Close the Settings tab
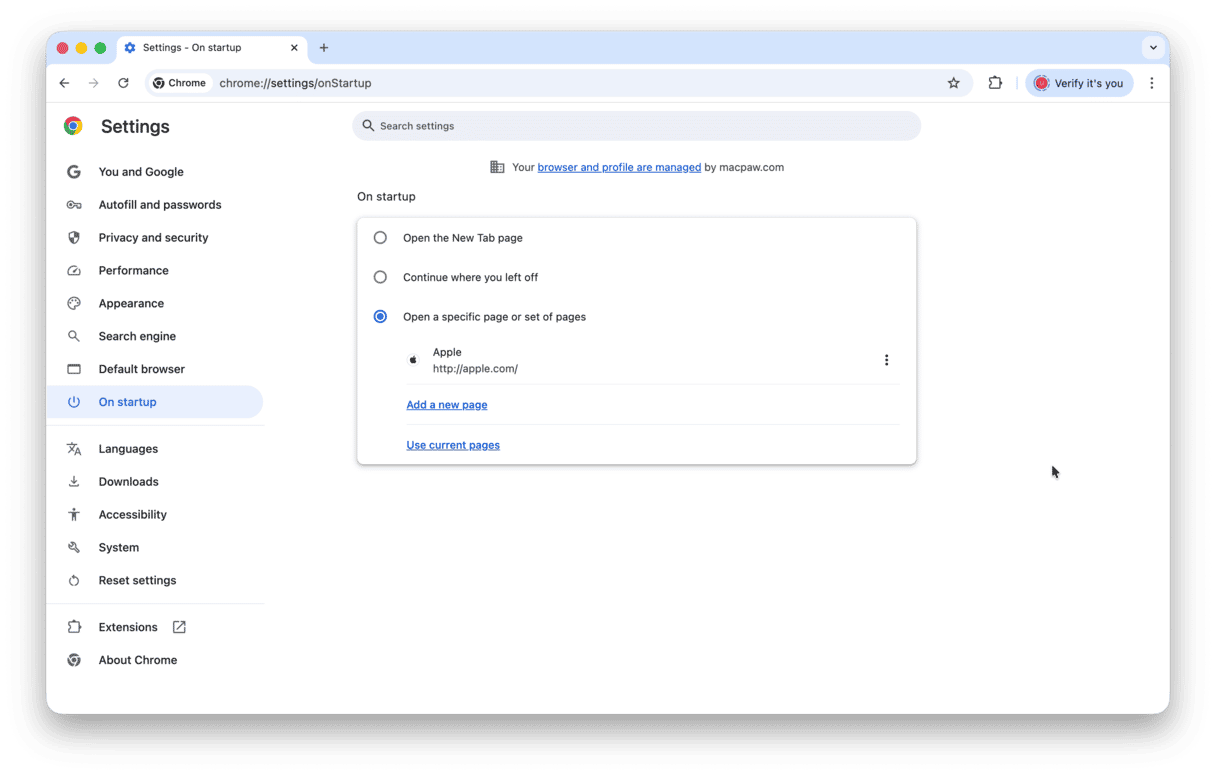This screenshot has width=1216, height=775. 294,48
